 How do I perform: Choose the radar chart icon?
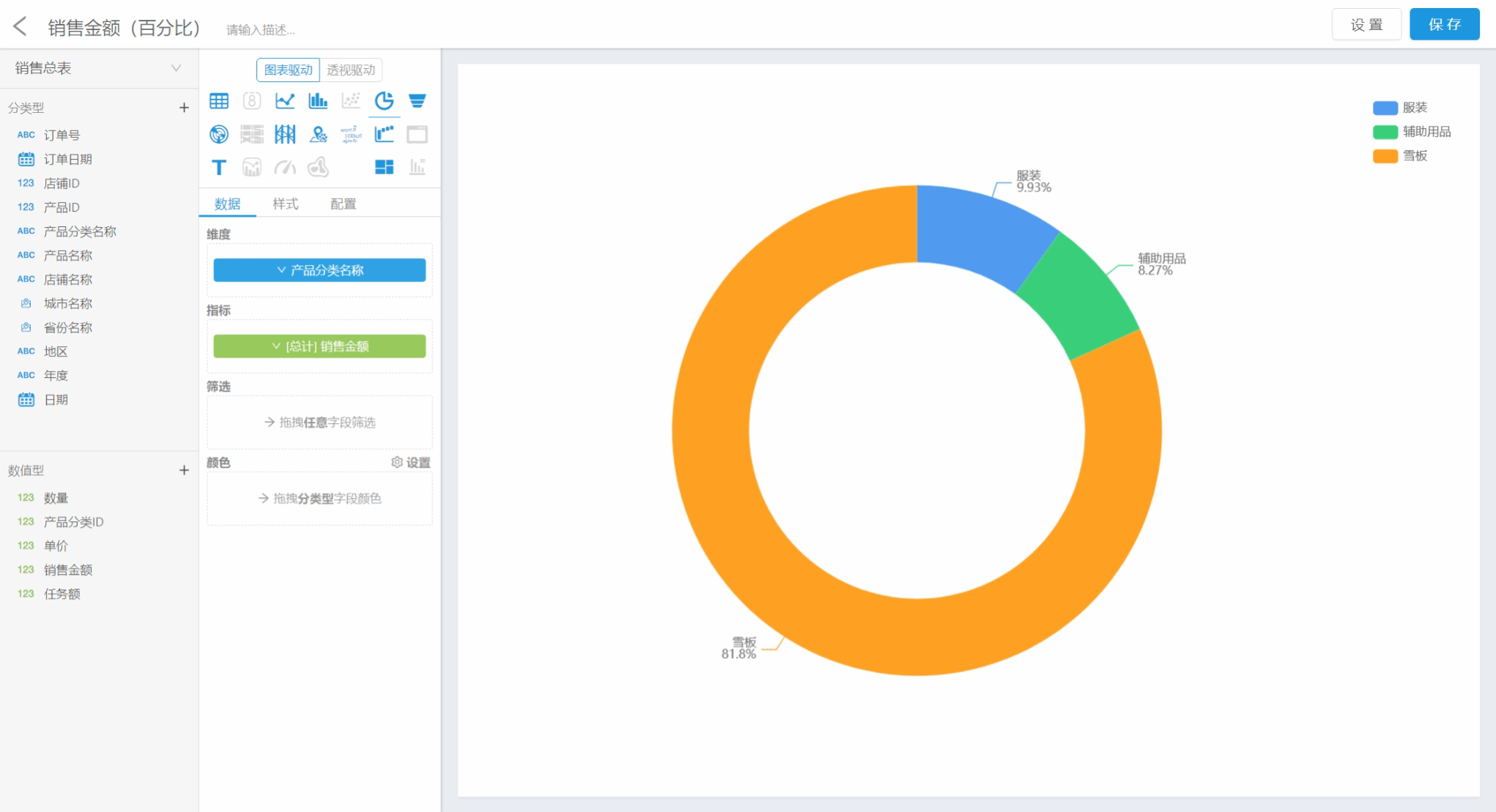[219, 134]
